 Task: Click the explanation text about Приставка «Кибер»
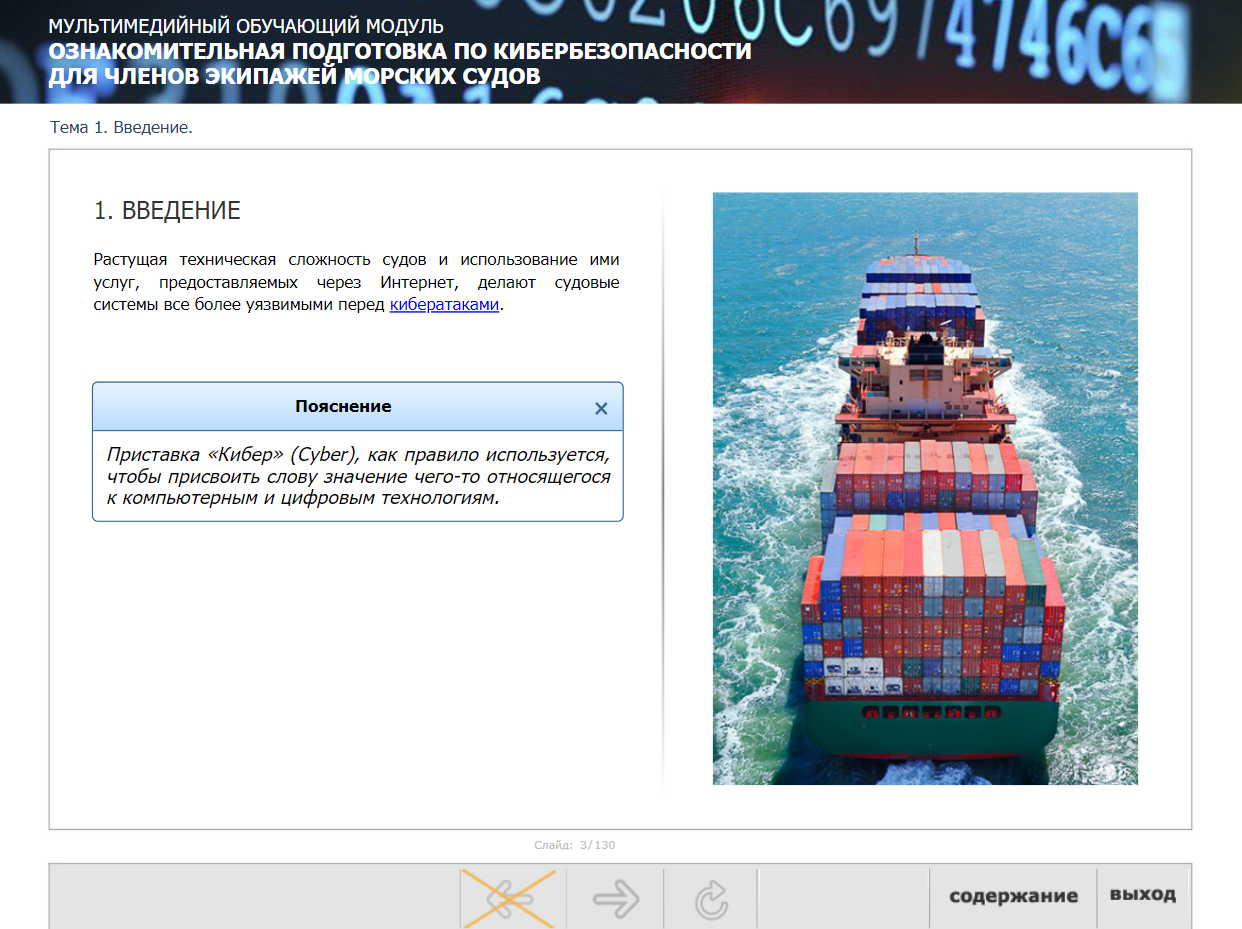click(358, 476)
